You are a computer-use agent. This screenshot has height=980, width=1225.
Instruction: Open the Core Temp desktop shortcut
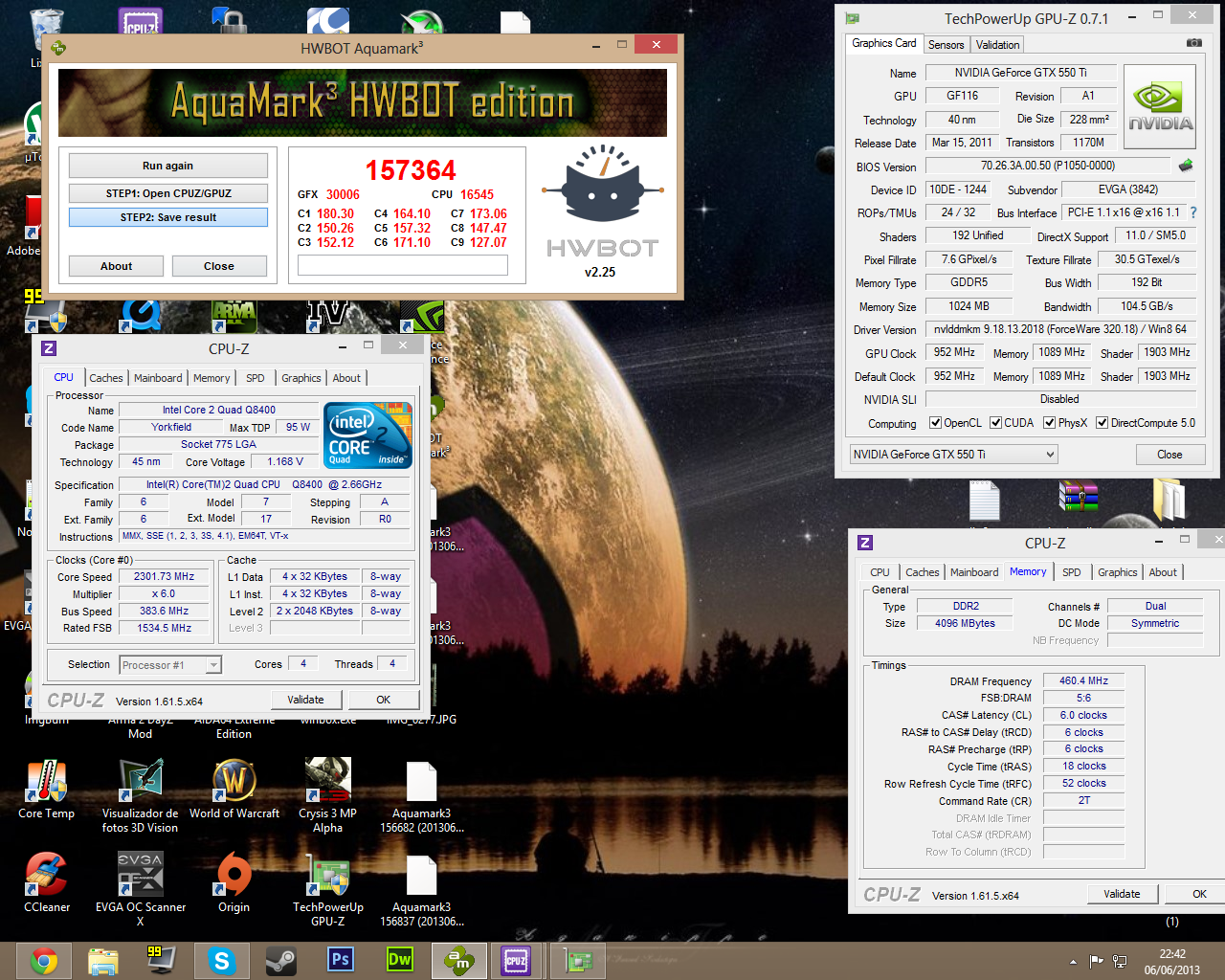click(x=46, y=791)
